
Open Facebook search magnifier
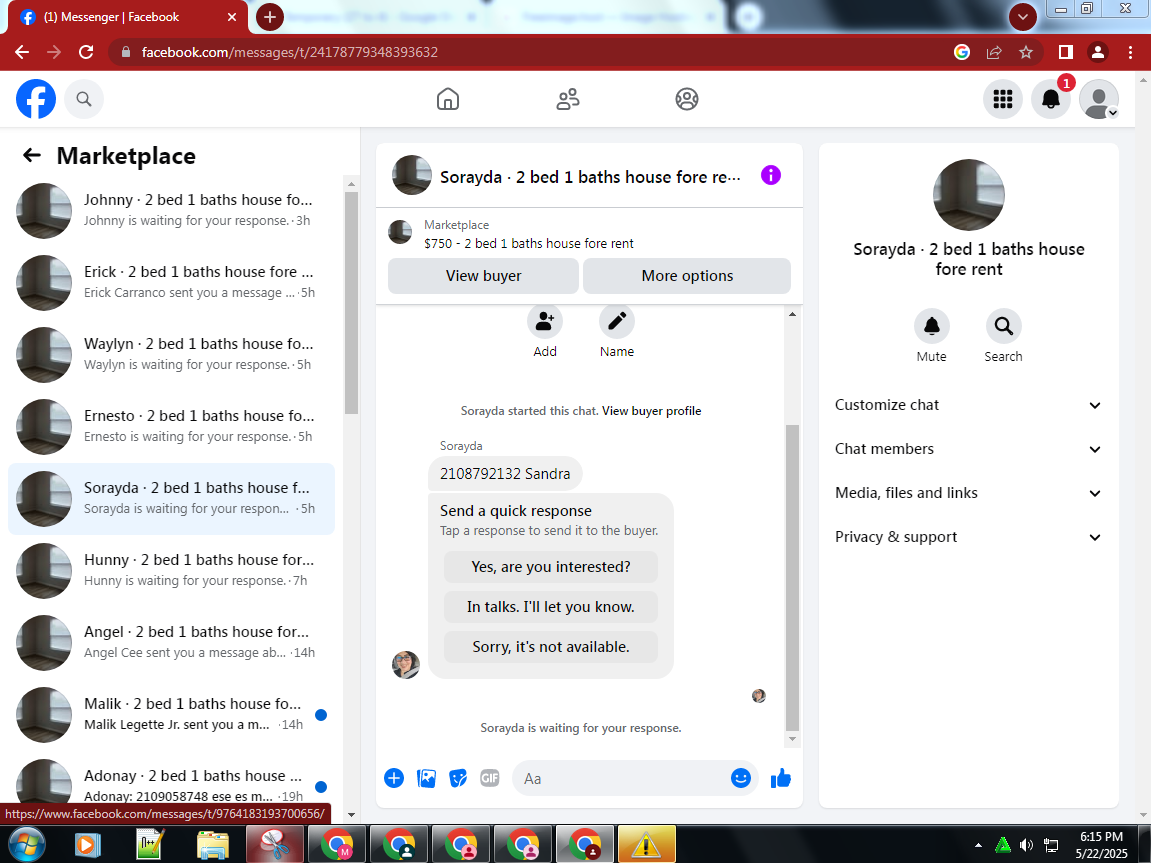point(84,99)
